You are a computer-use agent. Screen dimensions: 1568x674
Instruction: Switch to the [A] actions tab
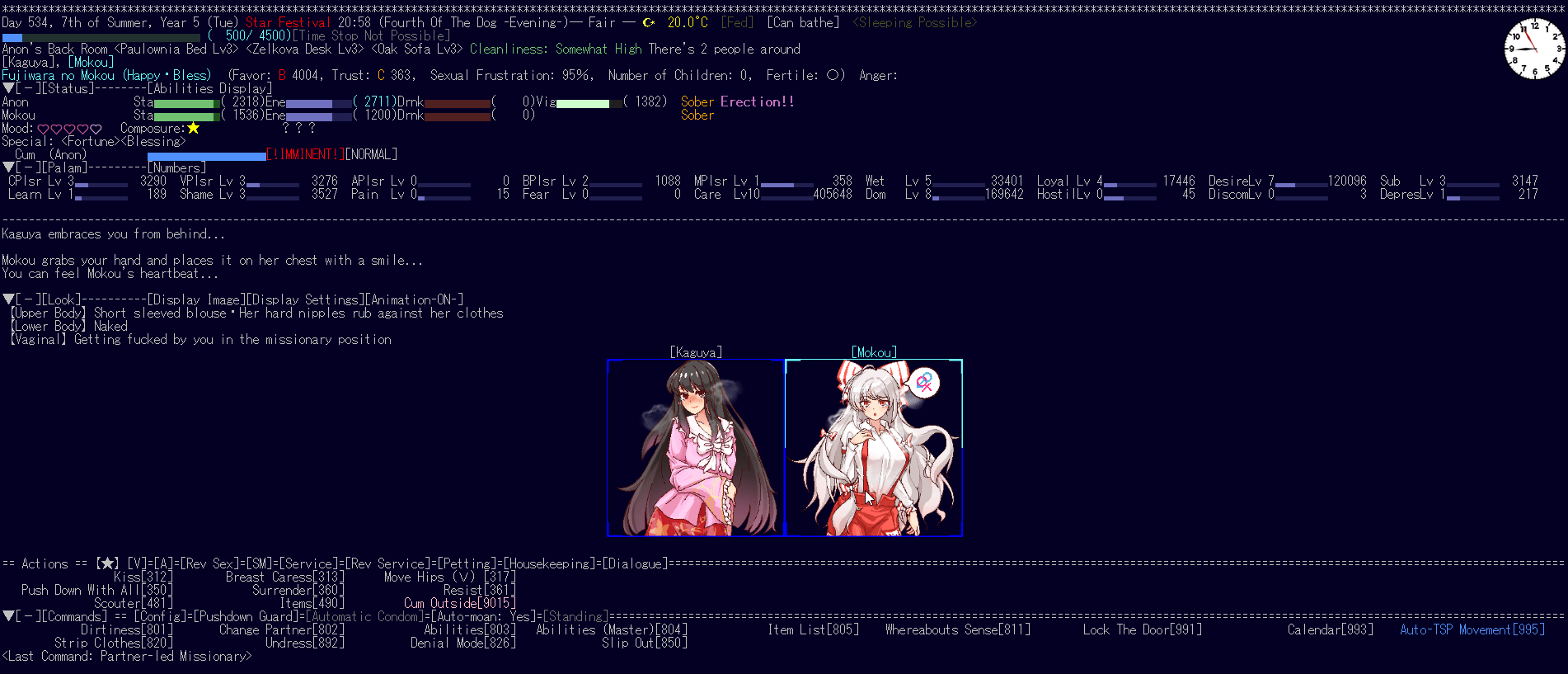[x=163, y=564]
